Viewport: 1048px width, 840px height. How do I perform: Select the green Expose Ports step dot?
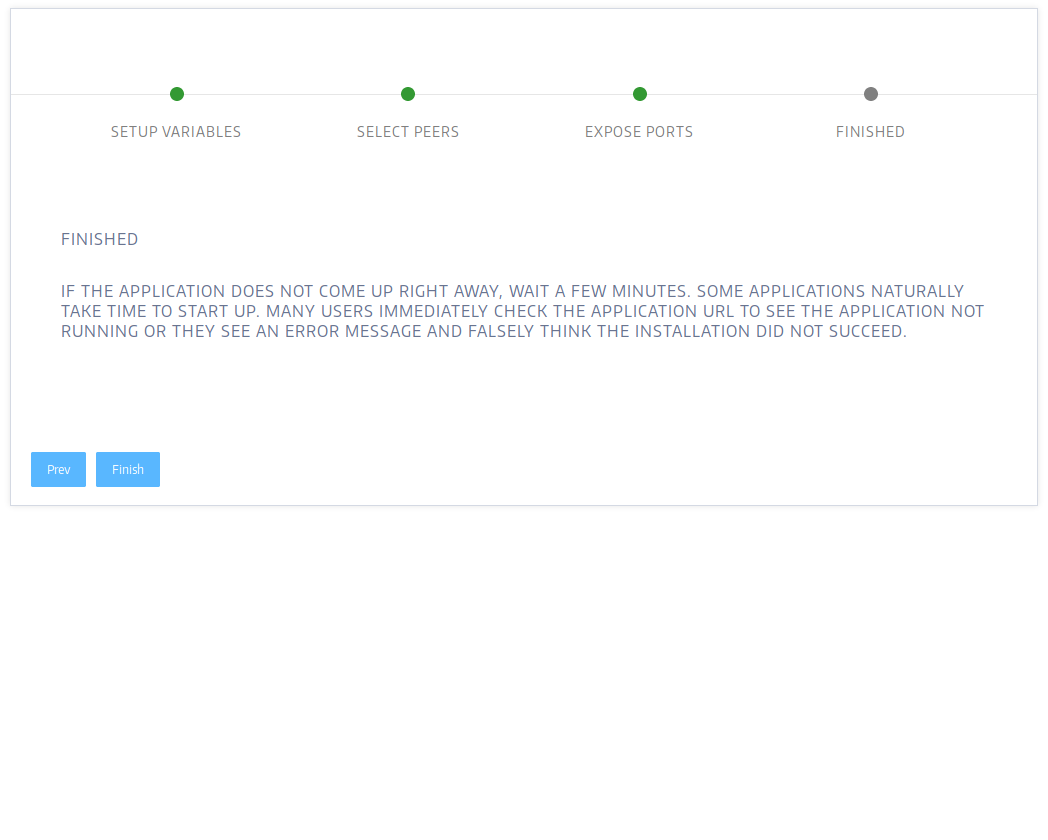640,94
